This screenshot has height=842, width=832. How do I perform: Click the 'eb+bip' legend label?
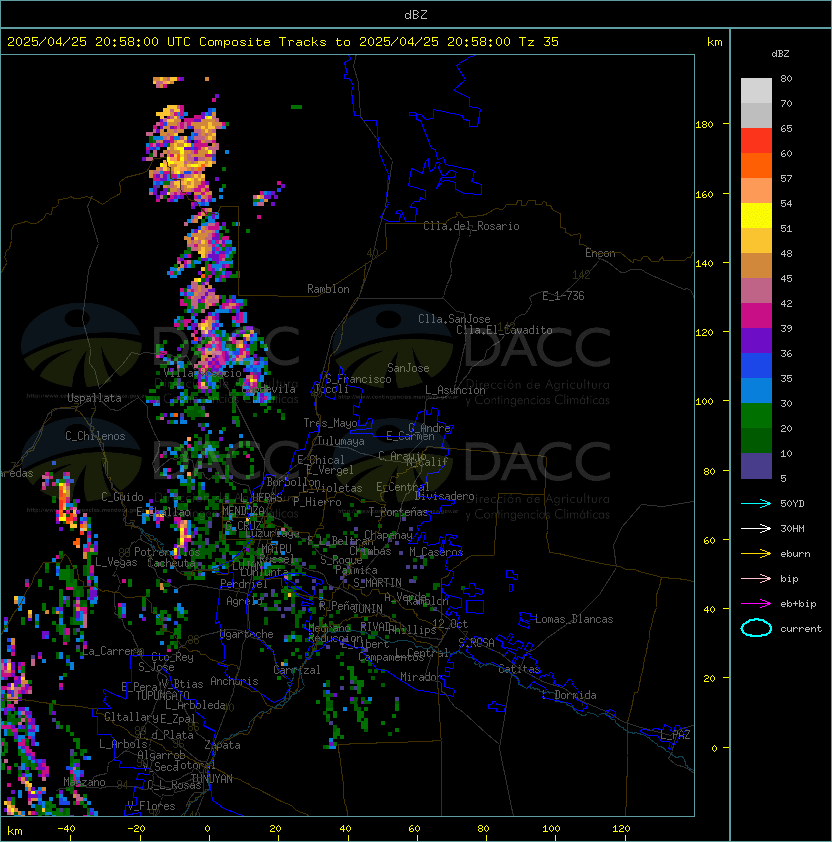click(x=798, y=604)
